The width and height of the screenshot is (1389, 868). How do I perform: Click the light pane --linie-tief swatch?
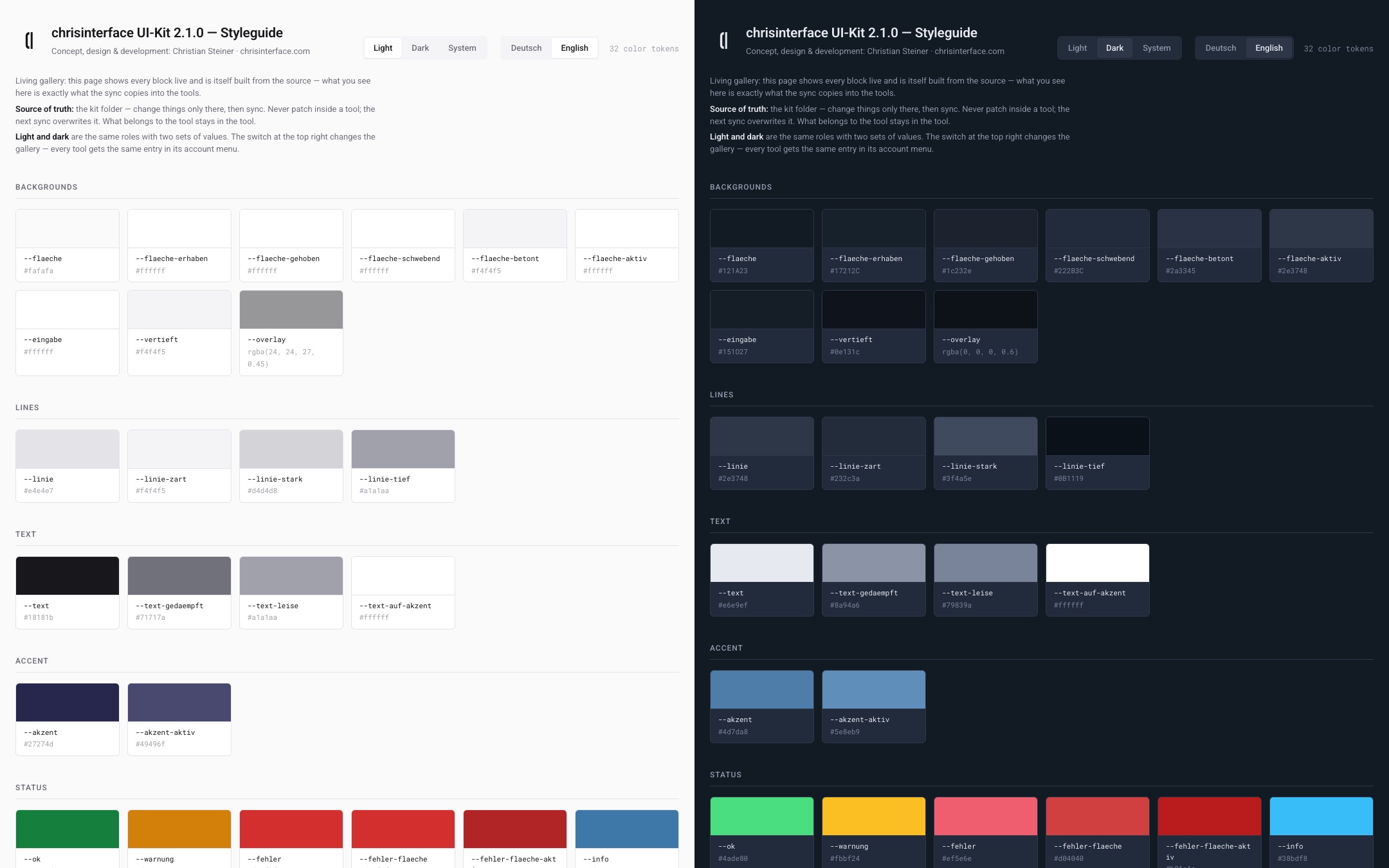tap(403, 449)
